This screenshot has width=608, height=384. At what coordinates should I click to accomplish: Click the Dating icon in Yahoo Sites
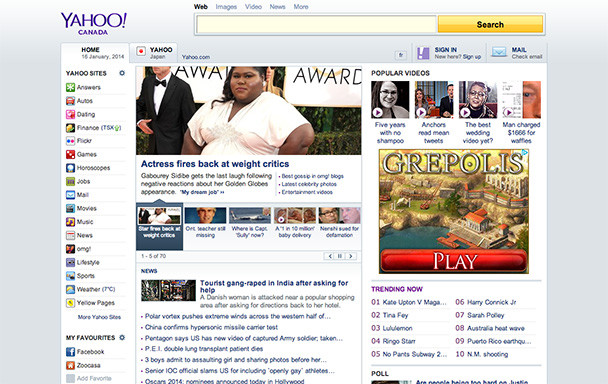click(x=70, y=114)
